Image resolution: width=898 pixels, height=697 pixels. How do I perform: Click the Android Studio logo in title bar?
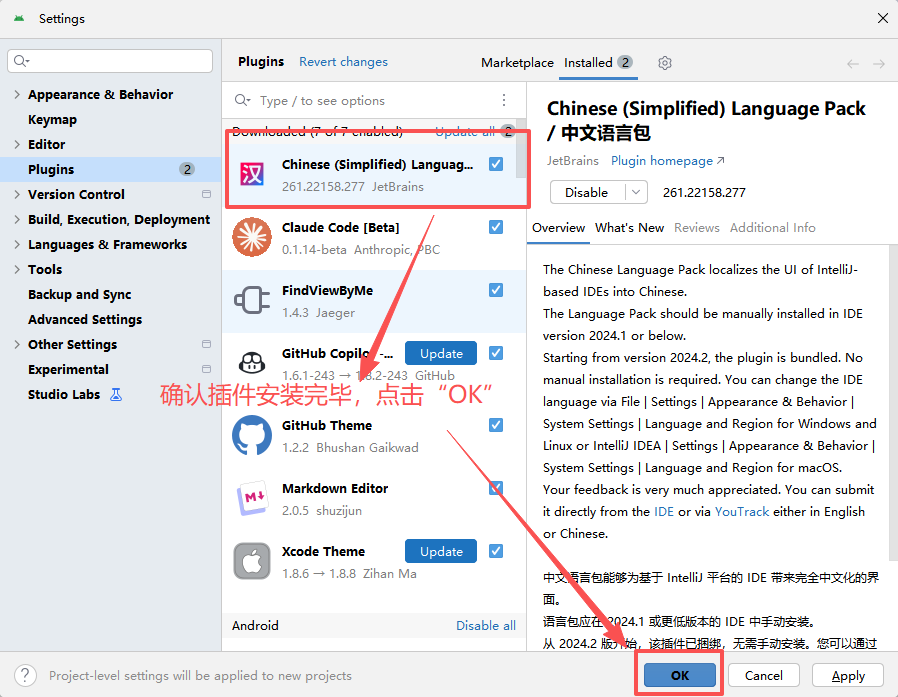(x=19, y=18)
